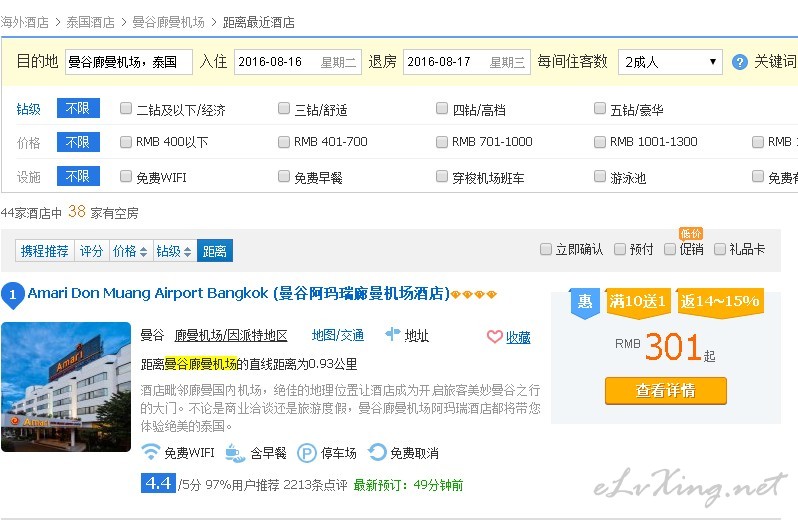This screenshot has width=798, height=520.
Task: Tick the RMB 1001-1300 price checkbox
Action: (600, 142)
